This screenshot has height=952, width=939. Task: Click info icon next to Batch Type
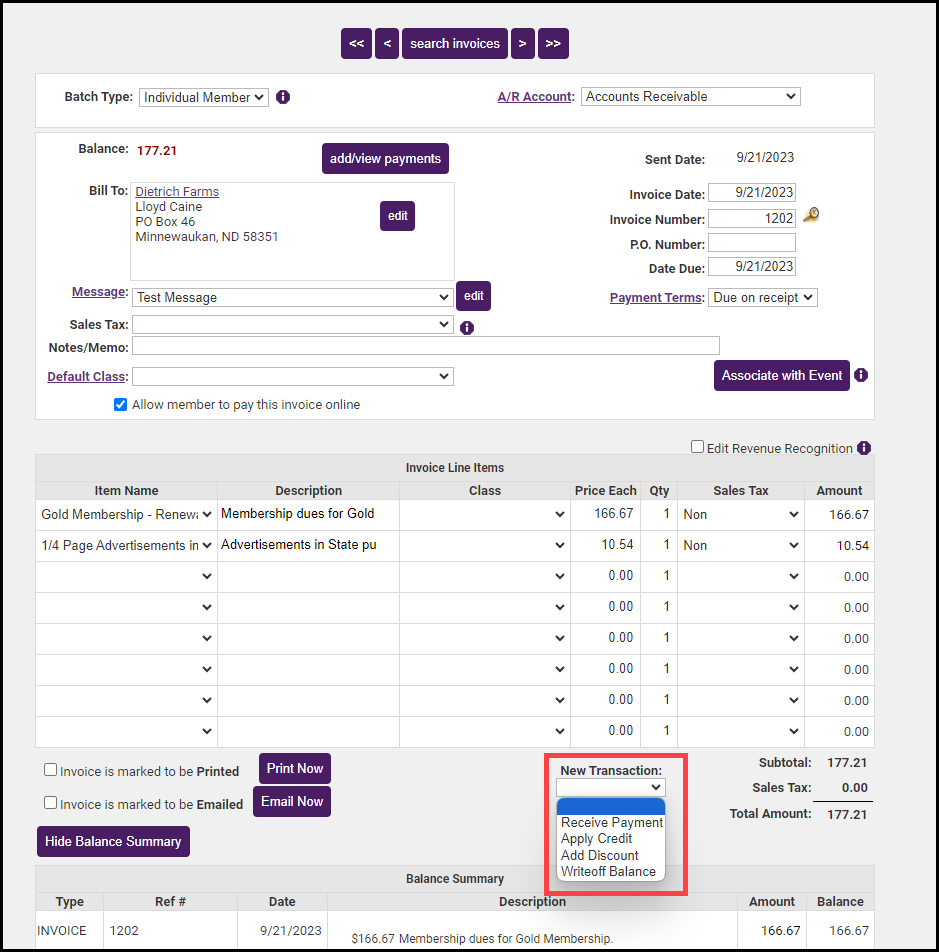(283, 97)
